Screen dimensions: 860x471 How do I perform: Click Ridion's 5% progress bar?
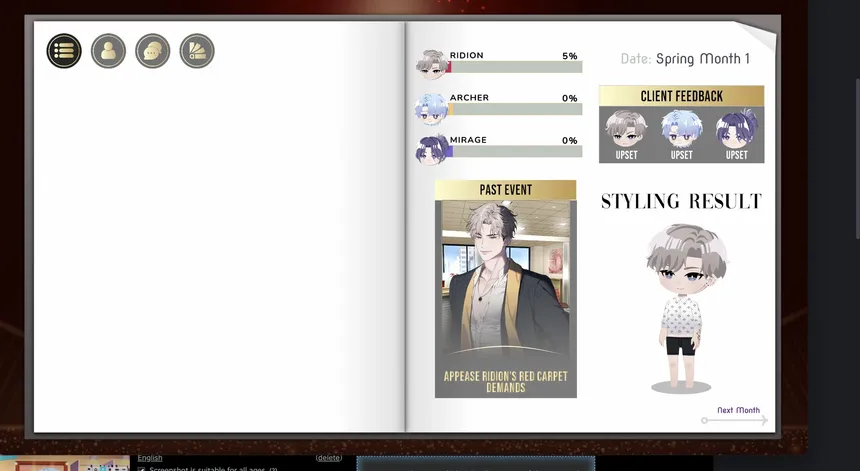coord(515,67)
